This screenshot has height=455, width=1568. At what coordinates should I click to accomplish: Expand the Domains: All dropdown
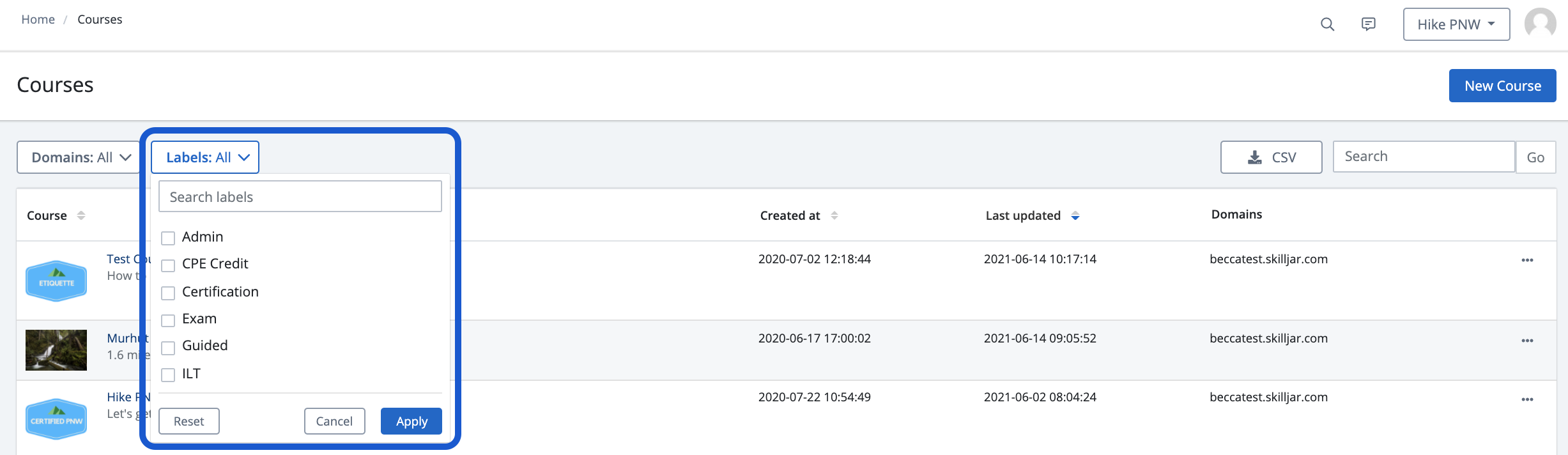[x=79, y=157]
